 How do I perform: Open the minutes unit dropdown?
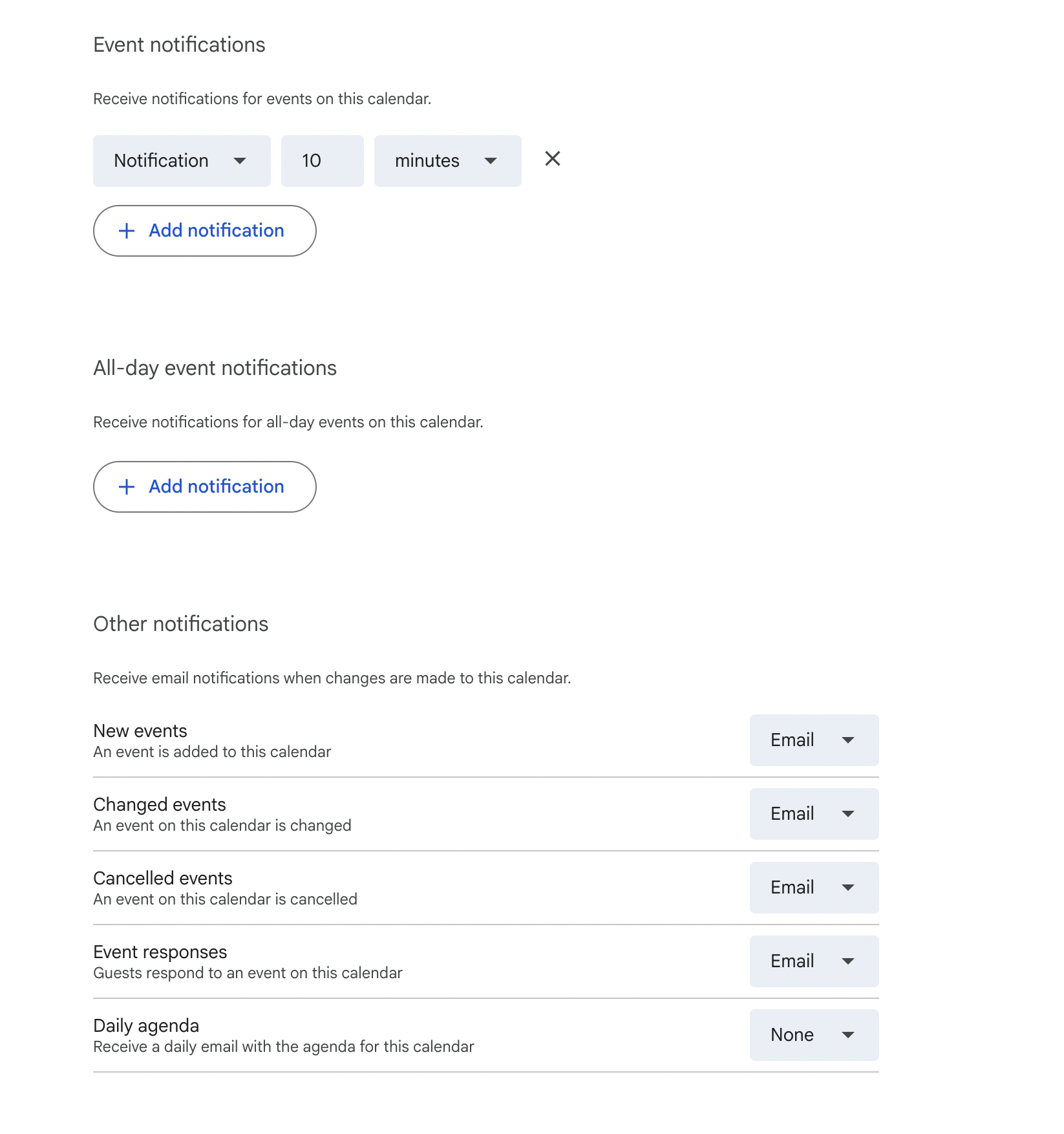447,161
